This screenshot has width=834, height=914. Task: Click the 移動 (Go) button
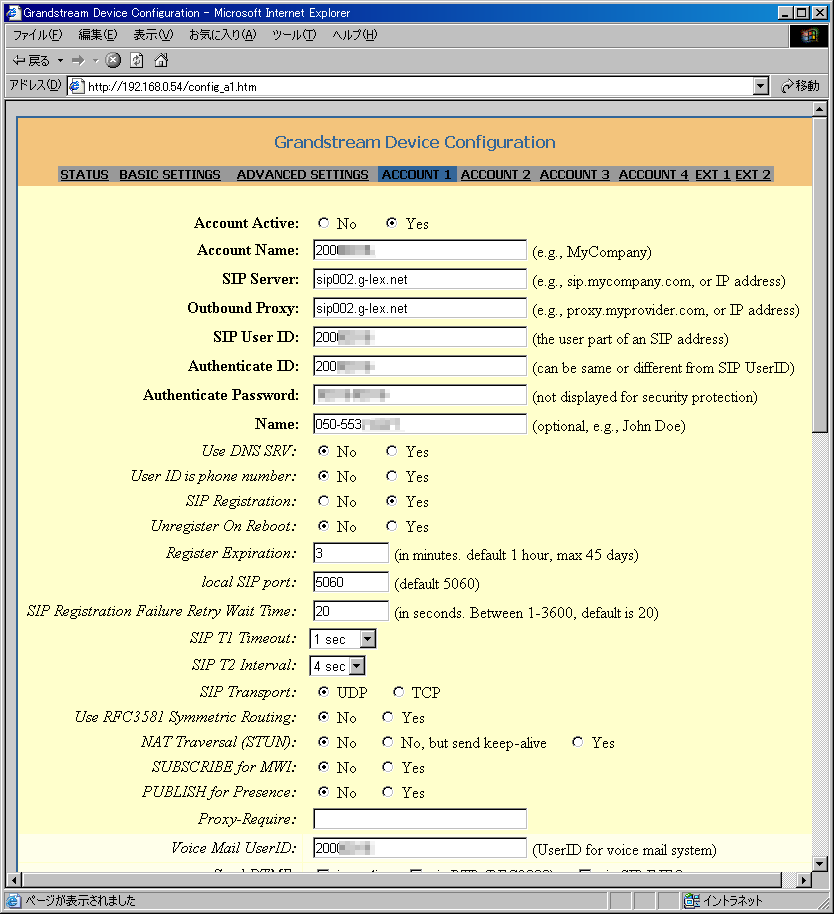click(801, 86)
